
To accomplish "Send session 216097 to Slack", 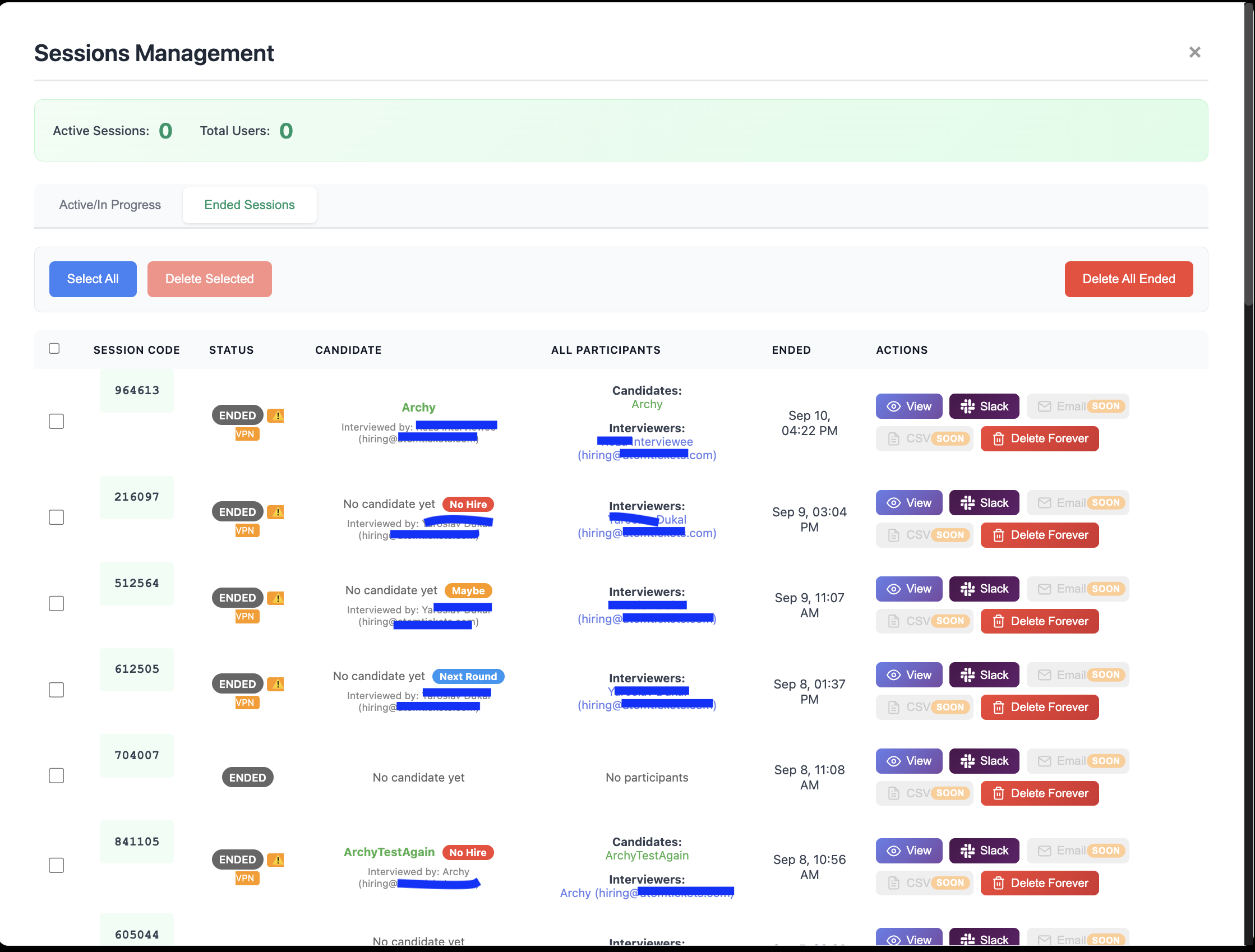I will click(984, 503).
